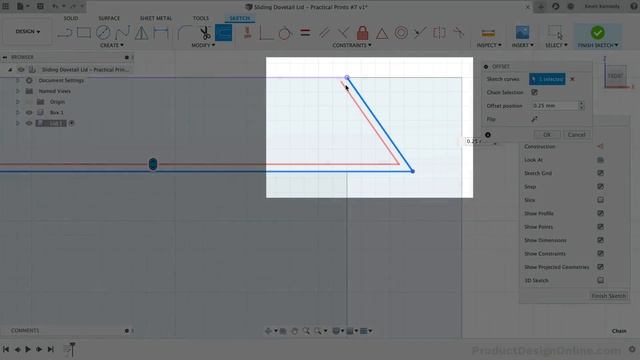Toggle the Show Points checkbox
Viewport: 640px width, 360px height.
600,227
